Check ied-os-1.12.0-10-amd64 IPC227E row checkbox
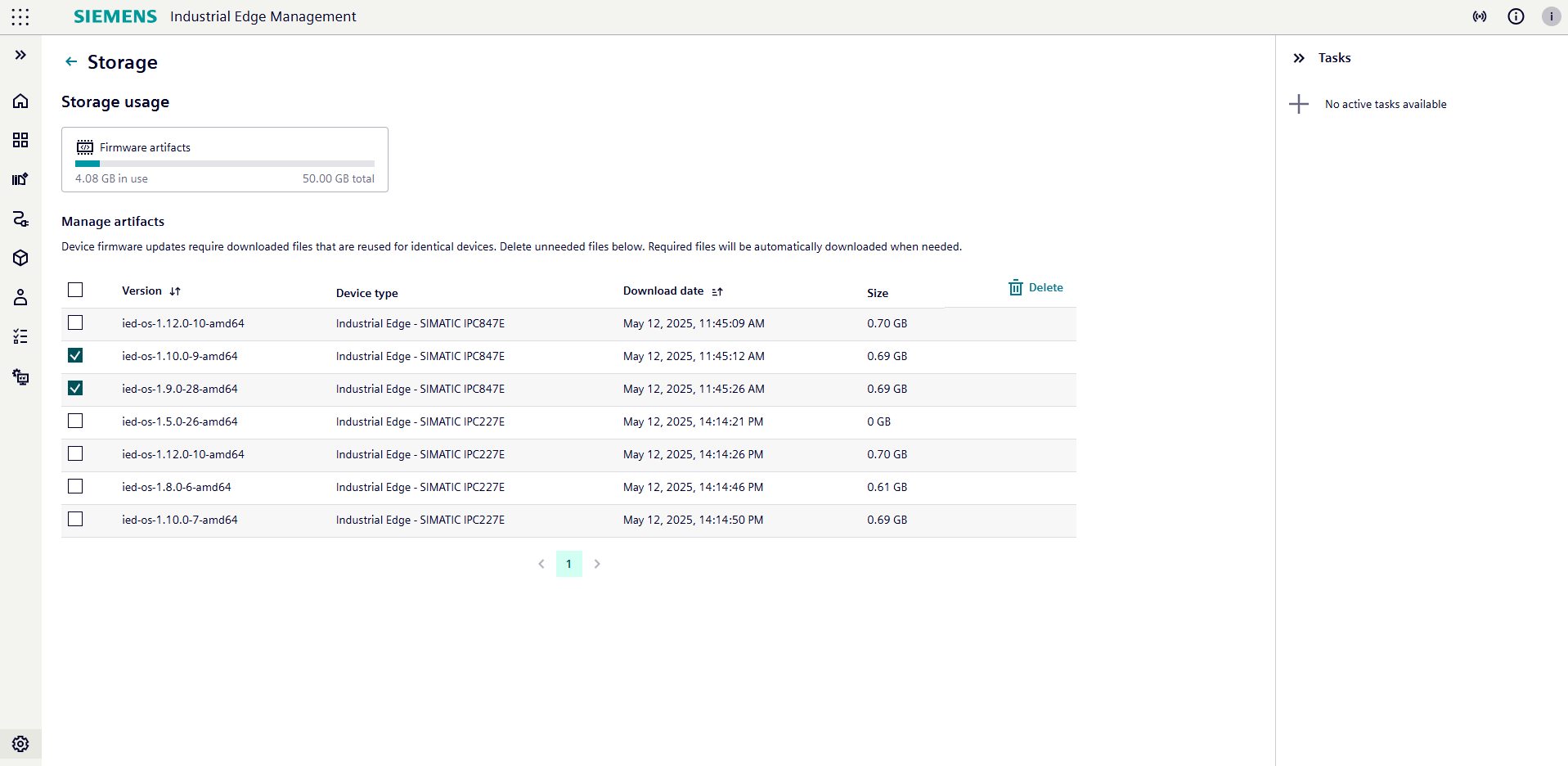Image resolution: width=1568 pixels, height=766 pixels. tap(75, 453)
